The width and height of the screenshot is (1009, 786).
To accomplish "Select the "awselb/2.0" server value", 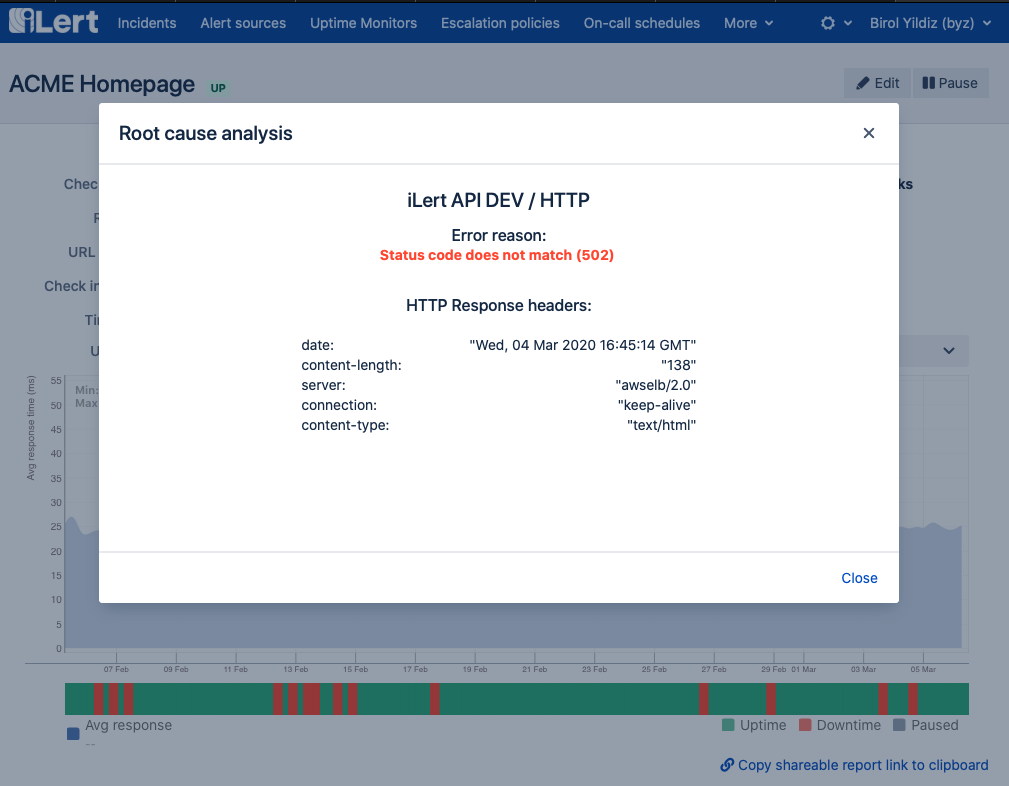I will [x=656, y=385].
